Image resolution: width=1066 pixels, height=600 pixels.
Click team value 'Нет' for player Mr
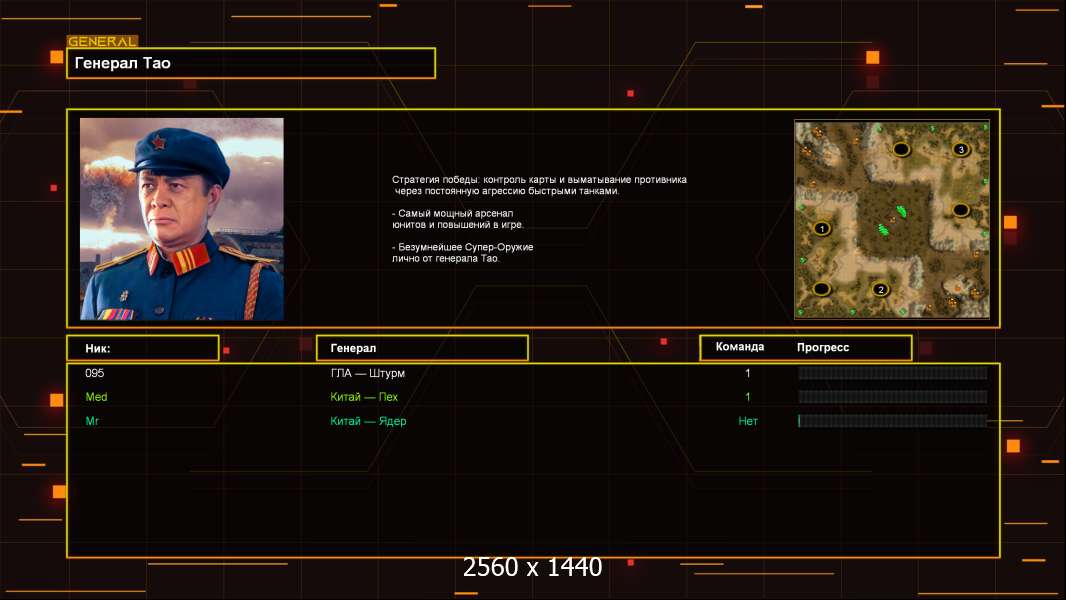point(748,421)
